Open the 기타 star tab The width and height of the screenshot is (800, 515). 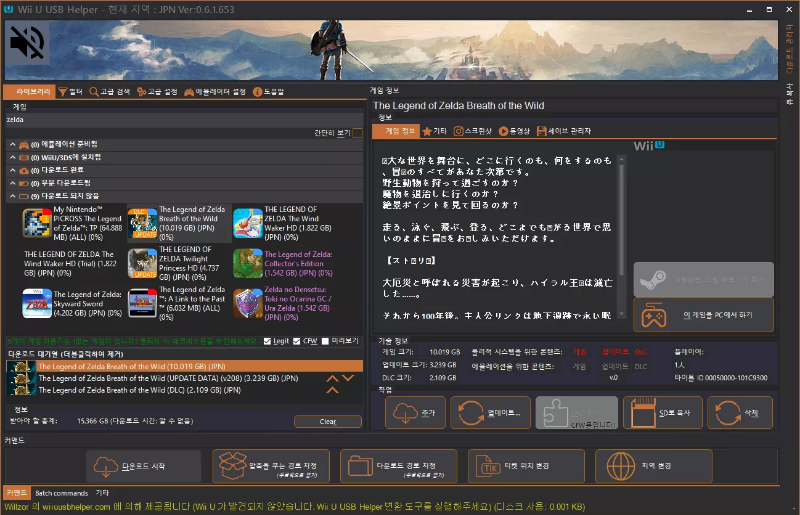click(435, 131)
